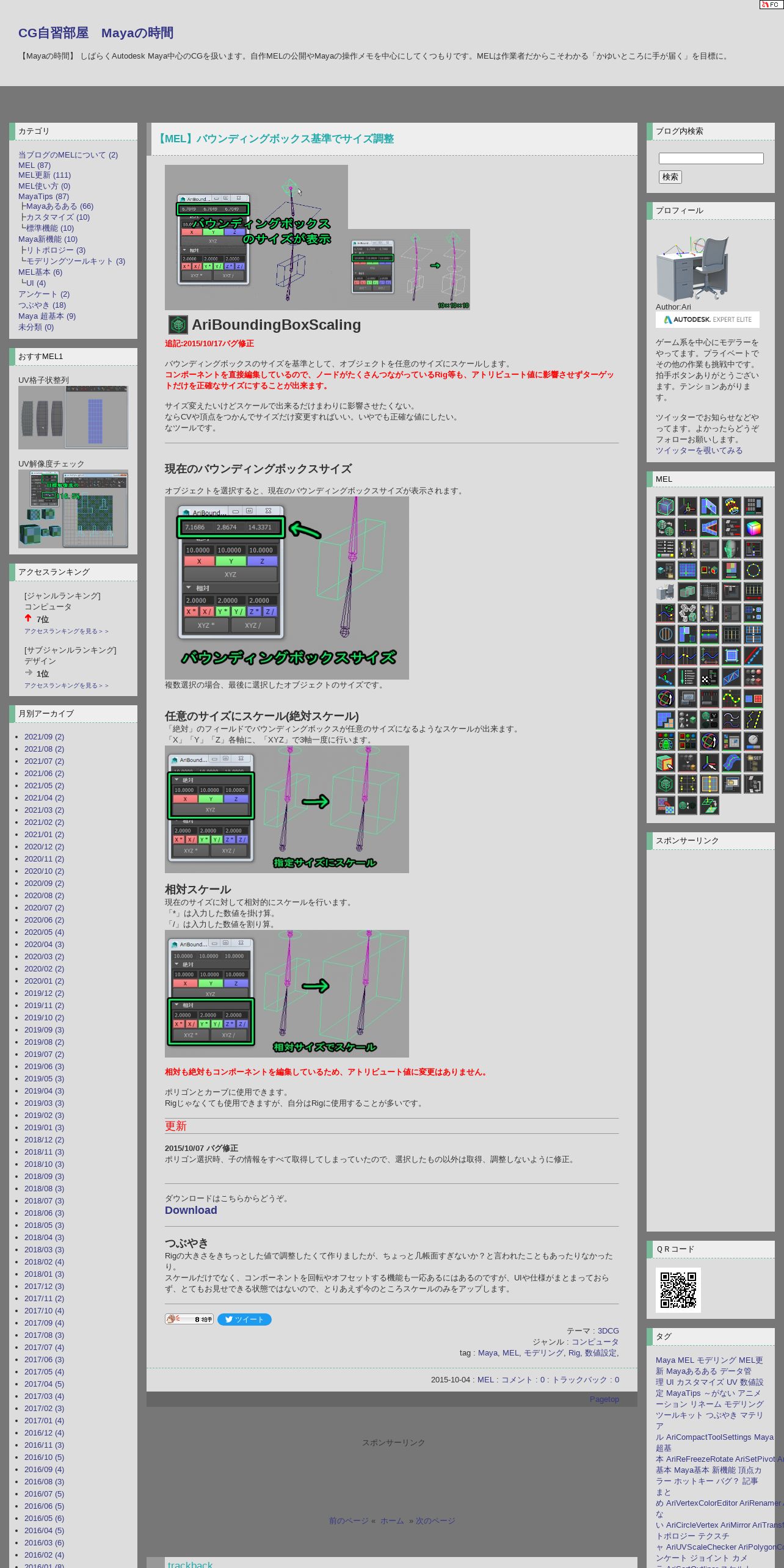Viewport: 784px width, 1568px height.
Task: Open archive month 2018/02 (4)
Action: coord(44,1261)
